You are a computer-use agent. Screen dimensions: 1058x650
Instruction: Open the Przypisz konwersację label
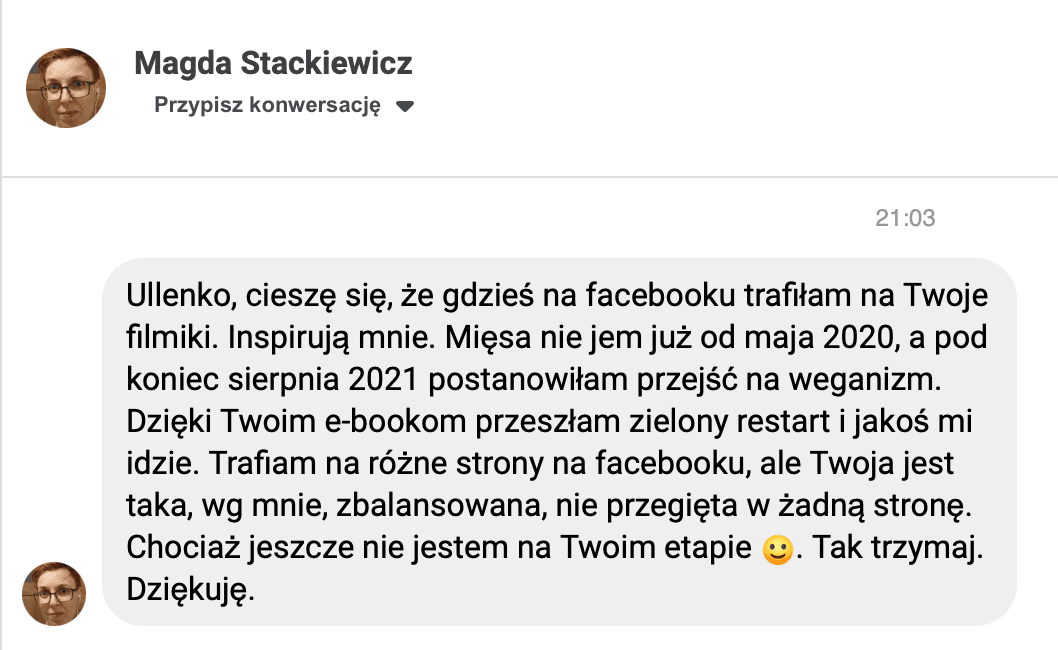267,105
